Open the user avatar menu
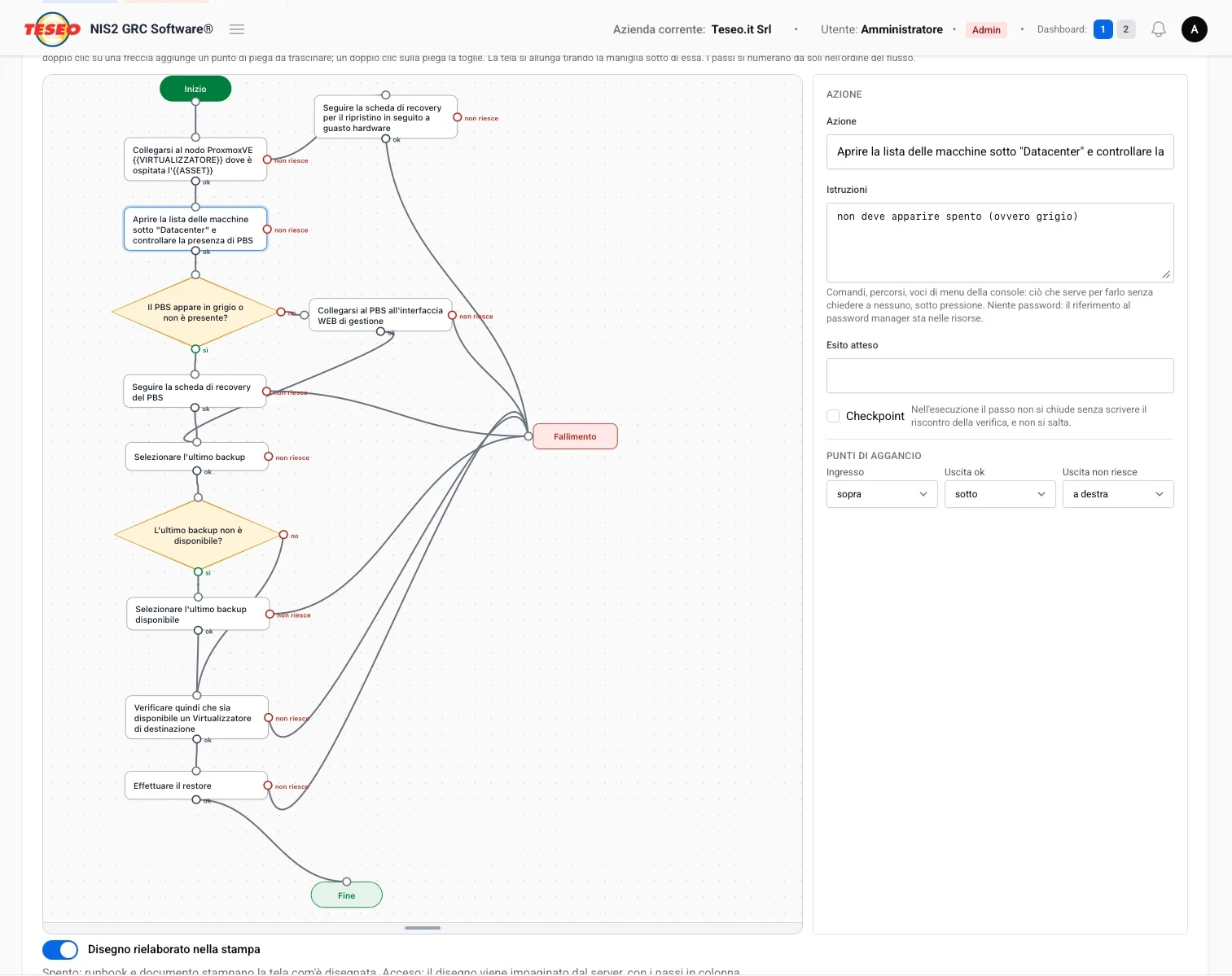Viewport: 1232px width, 976px height. pyautogui.click(x=1195, y=29)
